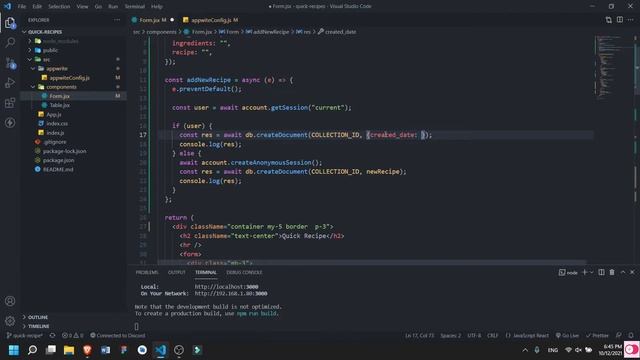The image size is (640, 360).
Task: Open Source Control view in activity bar
Action: (10, 63)
